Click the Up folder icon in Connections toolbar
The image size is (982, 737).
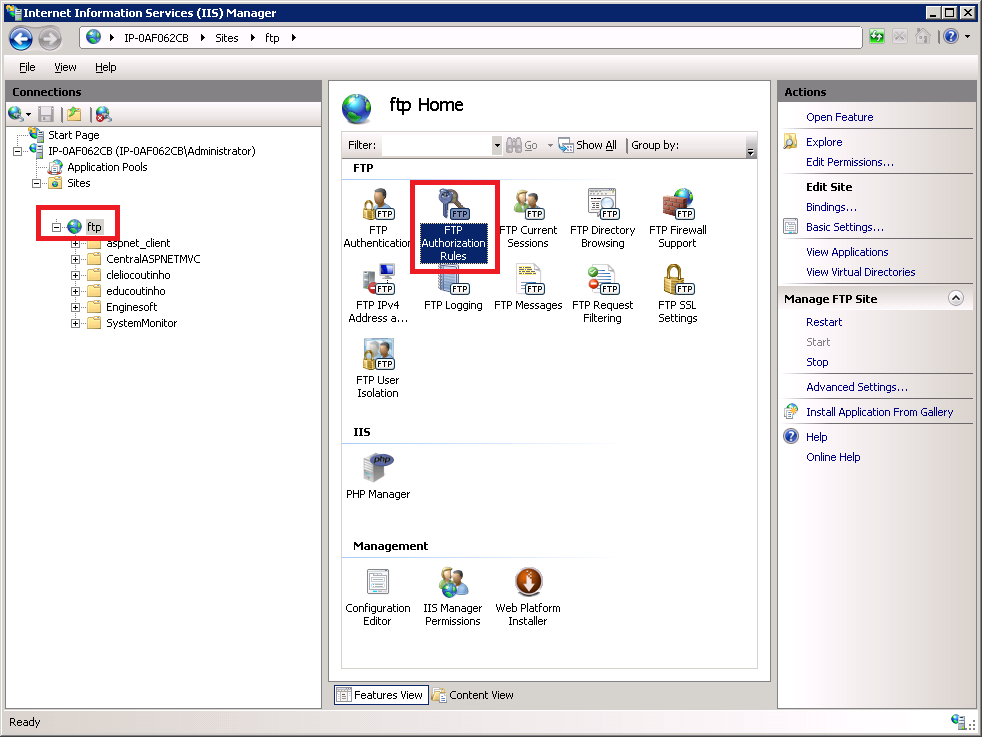[x=74, y=114]
